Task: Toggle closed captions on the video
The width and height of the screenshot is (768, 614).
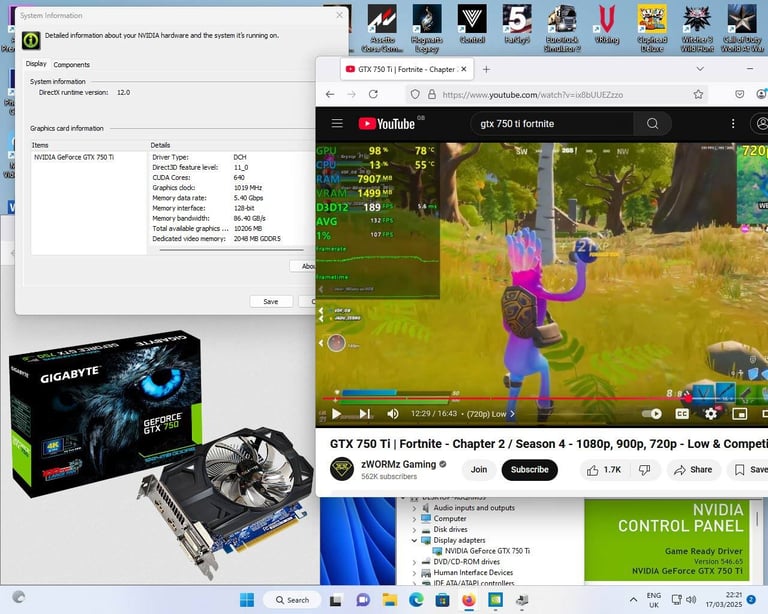Action: (x=682, y=414)
